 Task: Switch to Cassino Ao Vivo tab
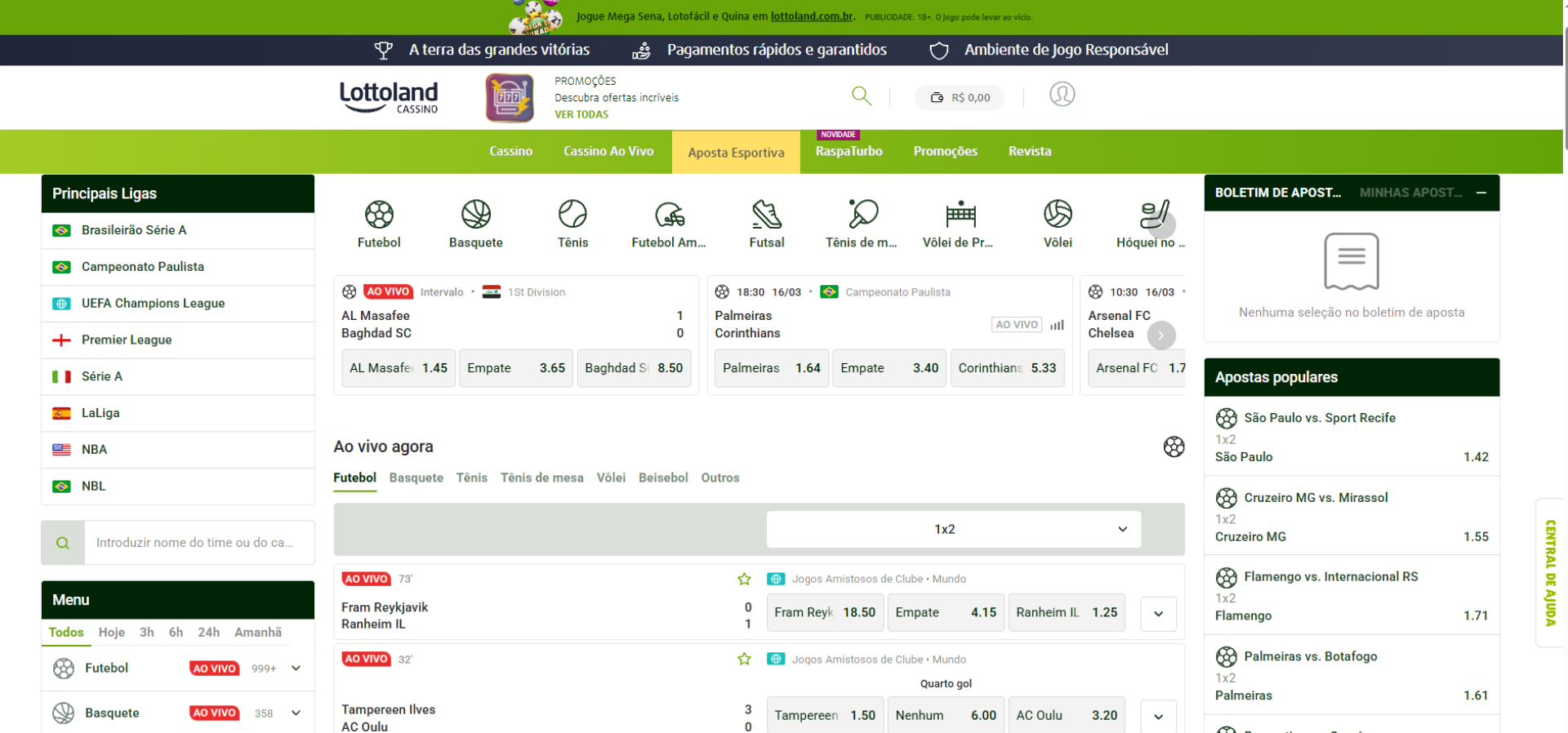coord(608,152)
